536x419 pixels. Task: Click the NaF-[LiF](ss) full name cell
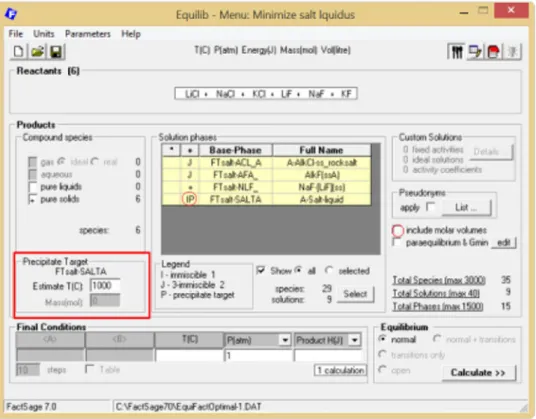pyautogui.click(x=322, y=187)
